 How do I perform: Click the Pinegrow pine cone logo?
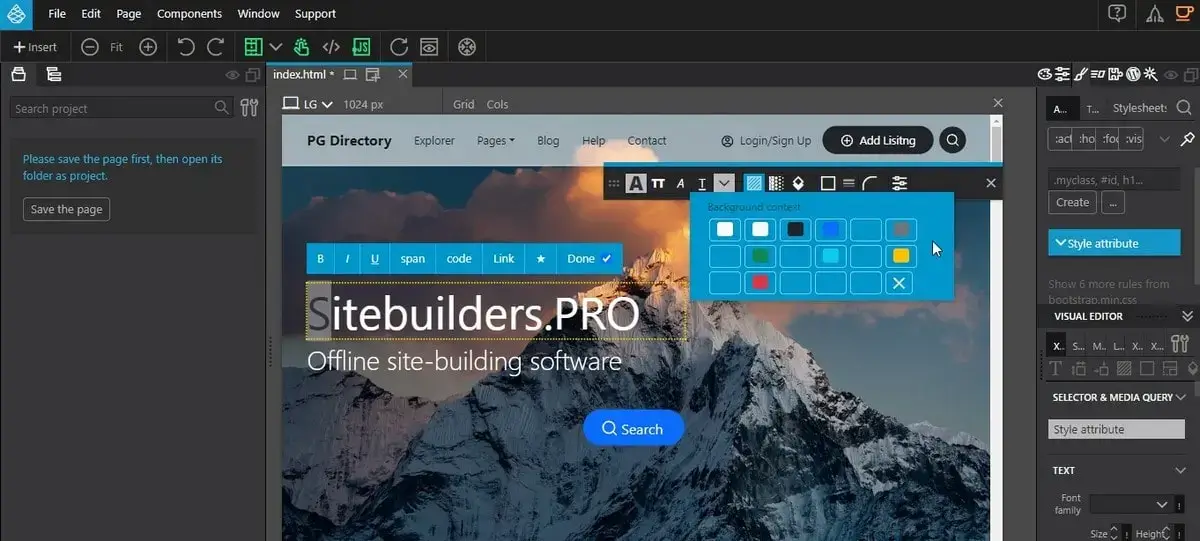click(x=18, y=14)
